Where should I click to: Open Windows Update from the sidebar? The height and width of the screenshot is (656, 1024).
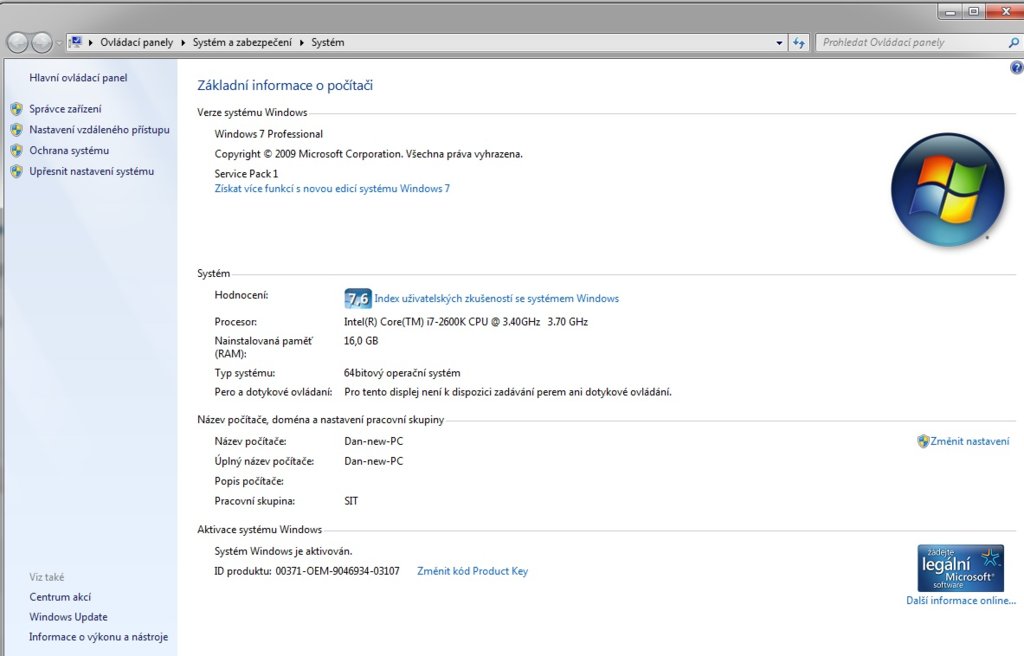coord(68,617)
